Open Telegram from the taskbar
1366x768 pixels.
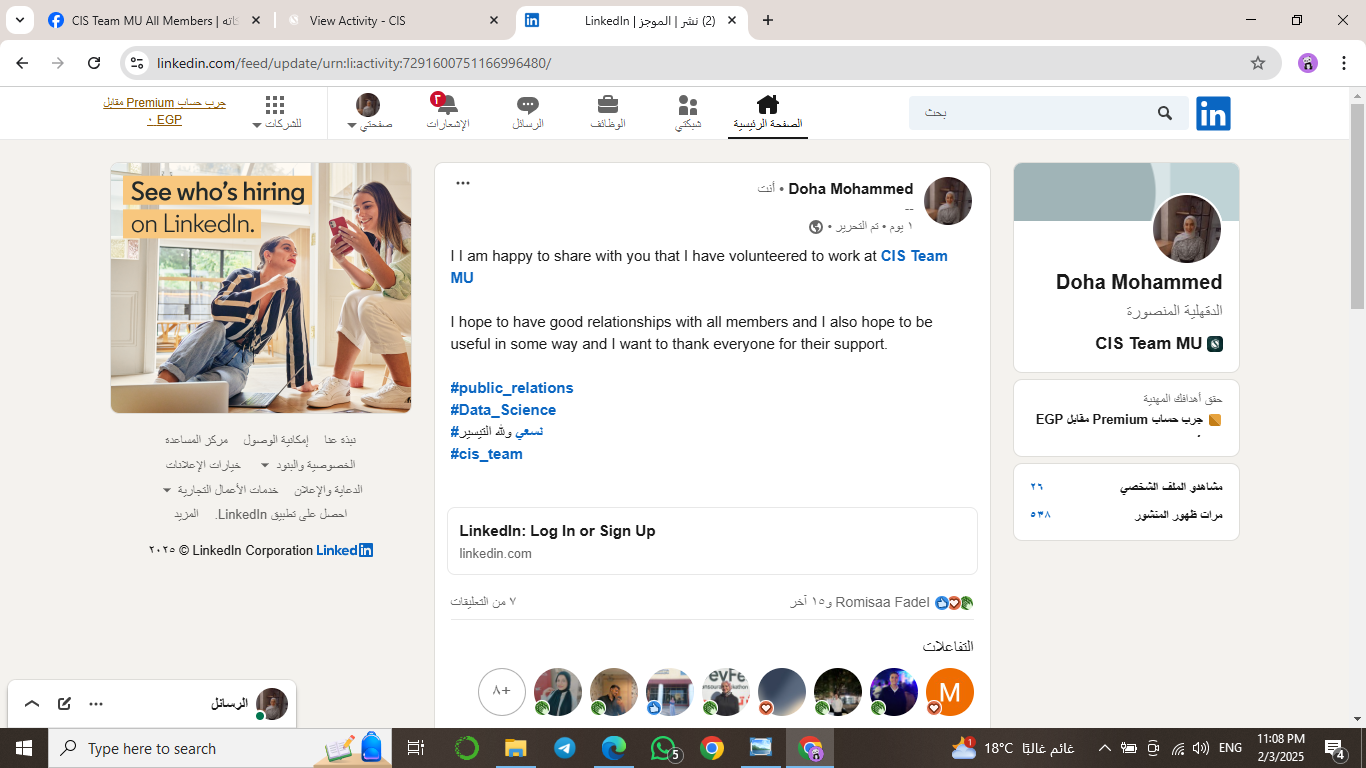point(564,748)
